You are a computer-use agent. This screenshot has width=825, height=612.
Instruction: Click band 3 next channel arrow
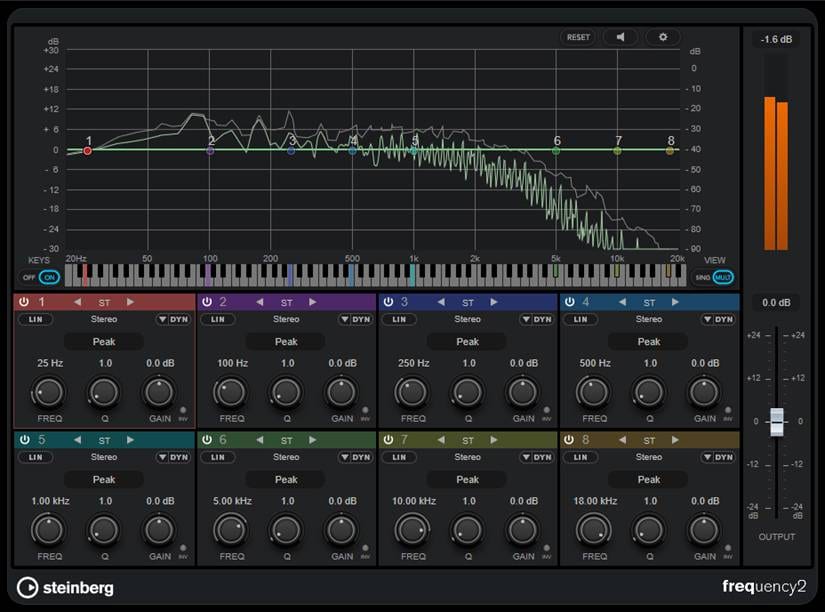(x=494, y=302)
